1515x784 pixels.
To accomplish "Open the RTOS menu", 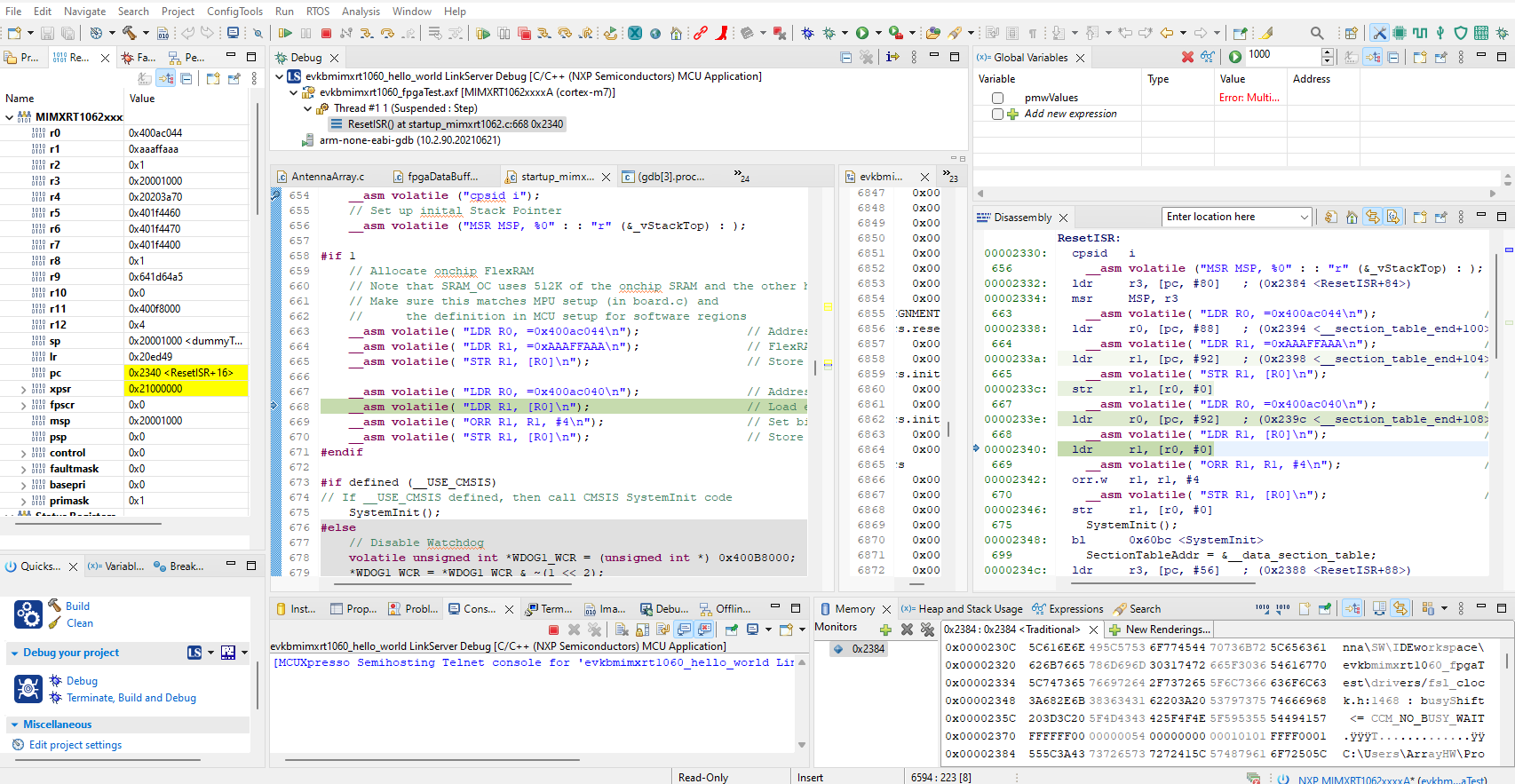I will pyautogui.click(x=317, y=12).
